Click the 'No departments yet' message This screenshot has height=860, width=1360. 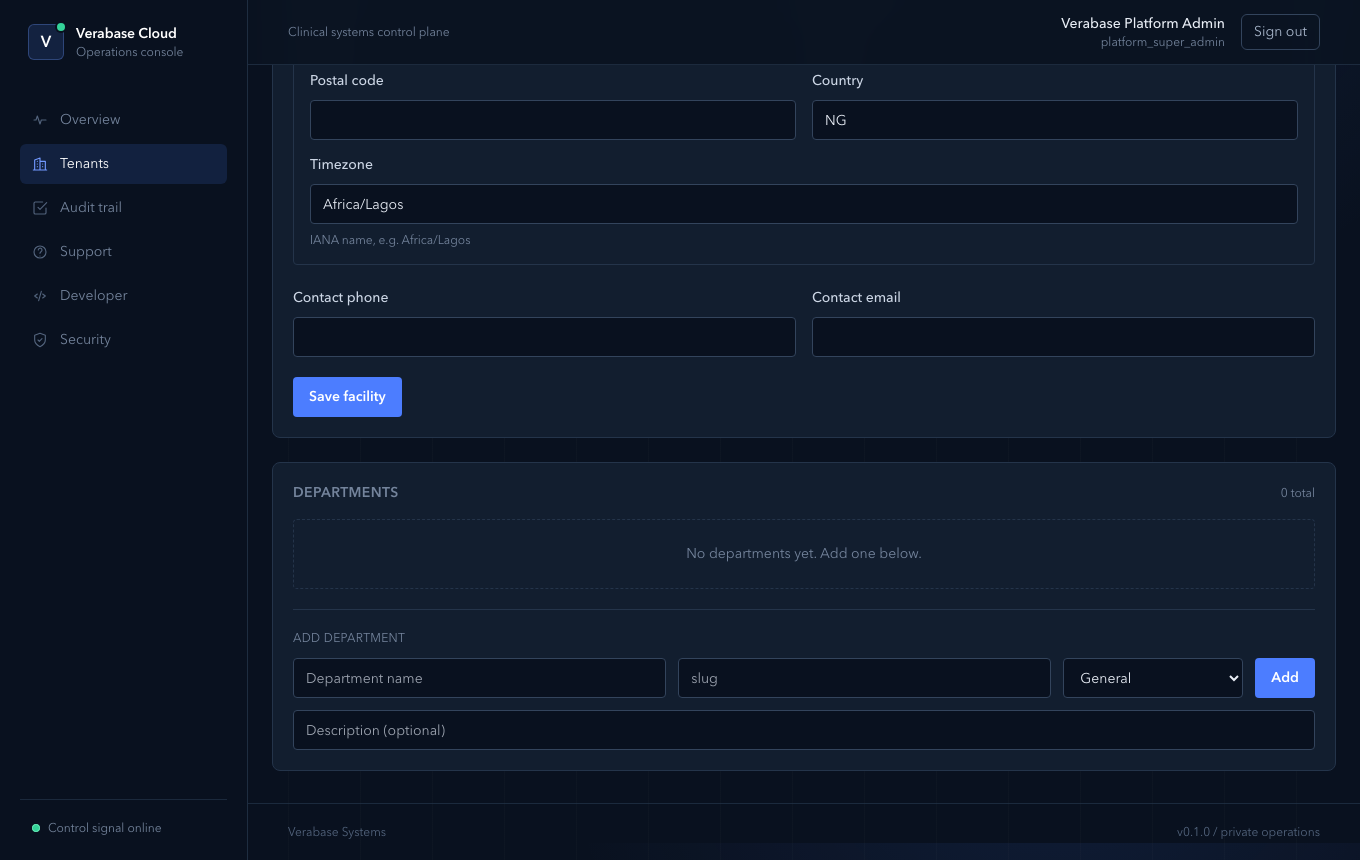click(x=804, y=553)
